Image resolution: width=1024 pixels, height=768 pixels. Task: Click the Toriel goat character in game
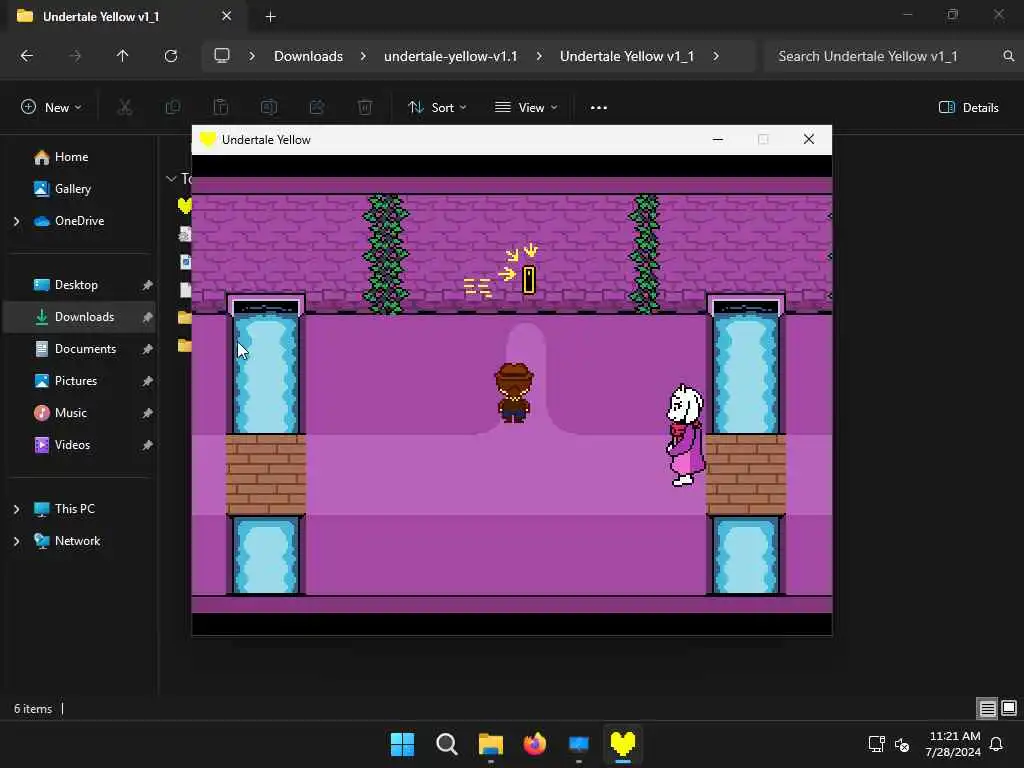tap(685, 436)
